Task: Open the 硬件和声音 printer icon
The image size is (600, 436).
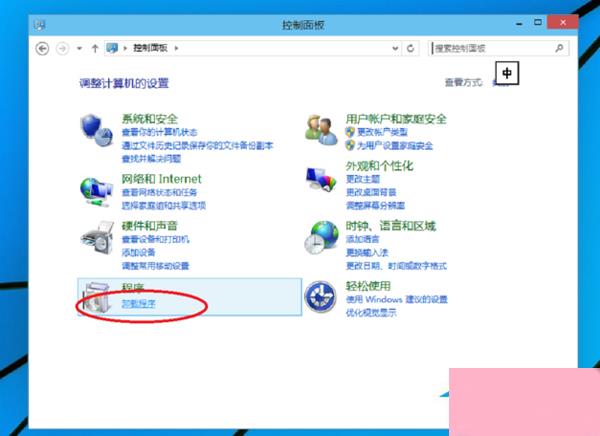Action: pos(97,238)
